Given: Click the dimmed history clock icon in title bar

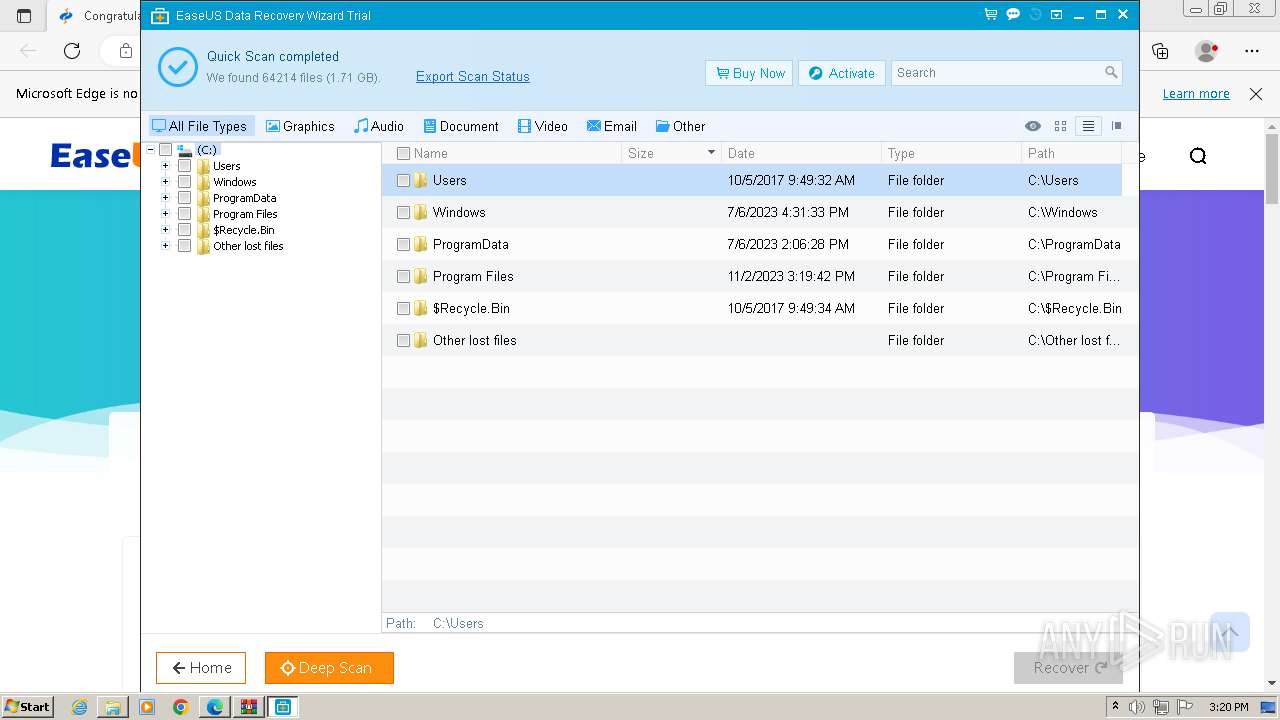Looking at the screenshot, I should coord(1035,15).
